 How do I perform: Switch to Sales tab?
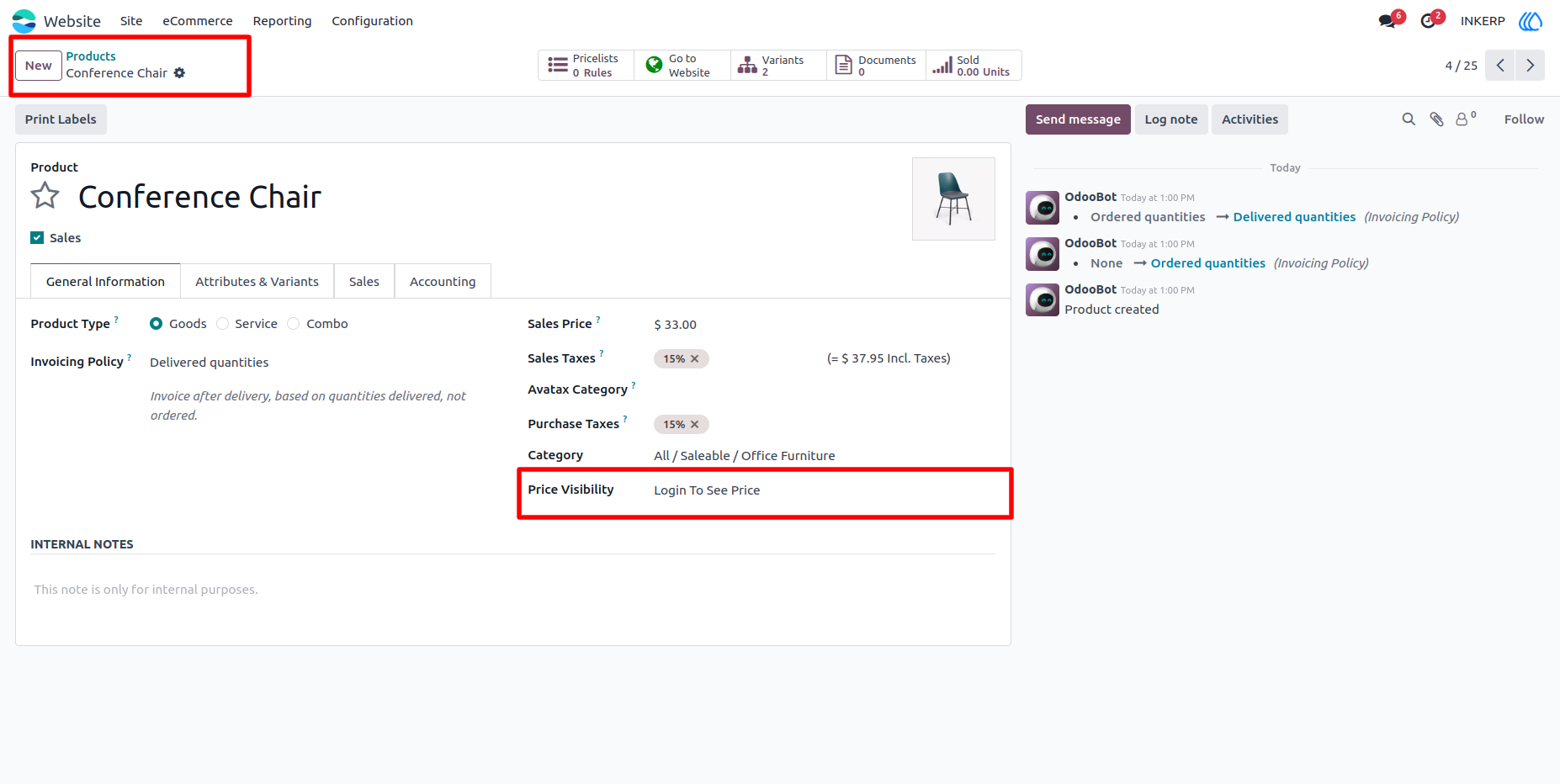(364, 282)
